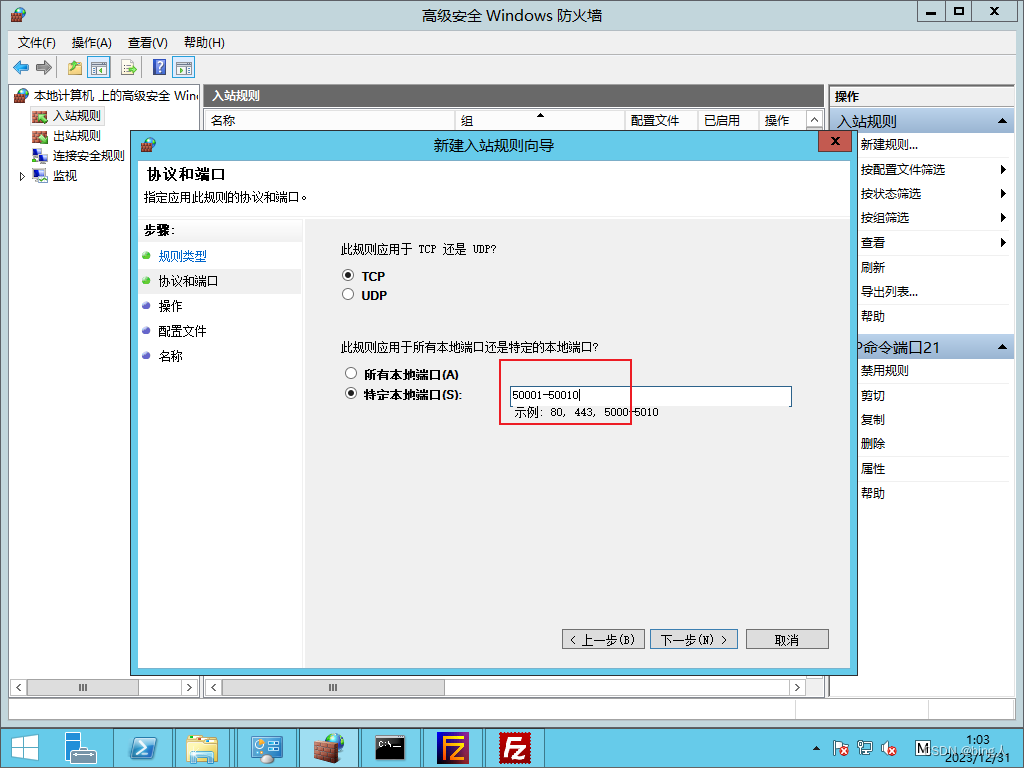Click 属性 in the actions pane
Viewport: 1024px width, 768px height.
pos(872,469)
